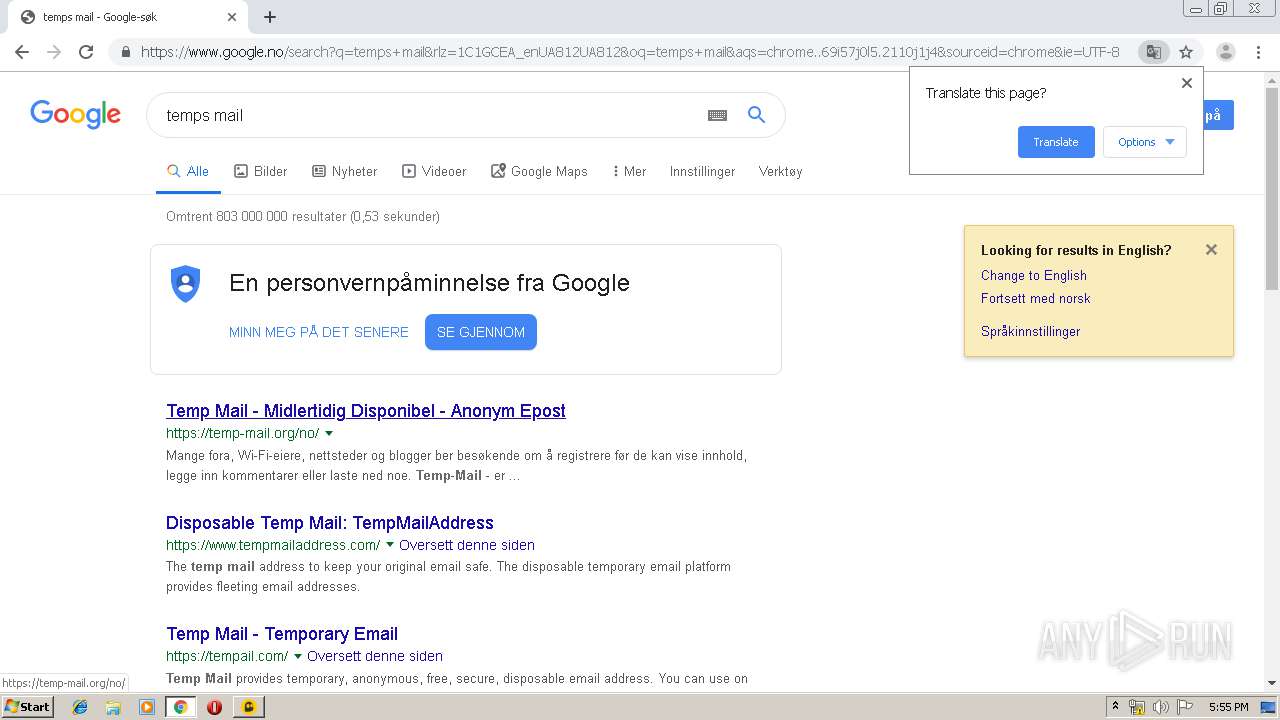1280x720 pixels.
Task: Bookmark this page with the star icon
Action: (x=1186, y=52)
